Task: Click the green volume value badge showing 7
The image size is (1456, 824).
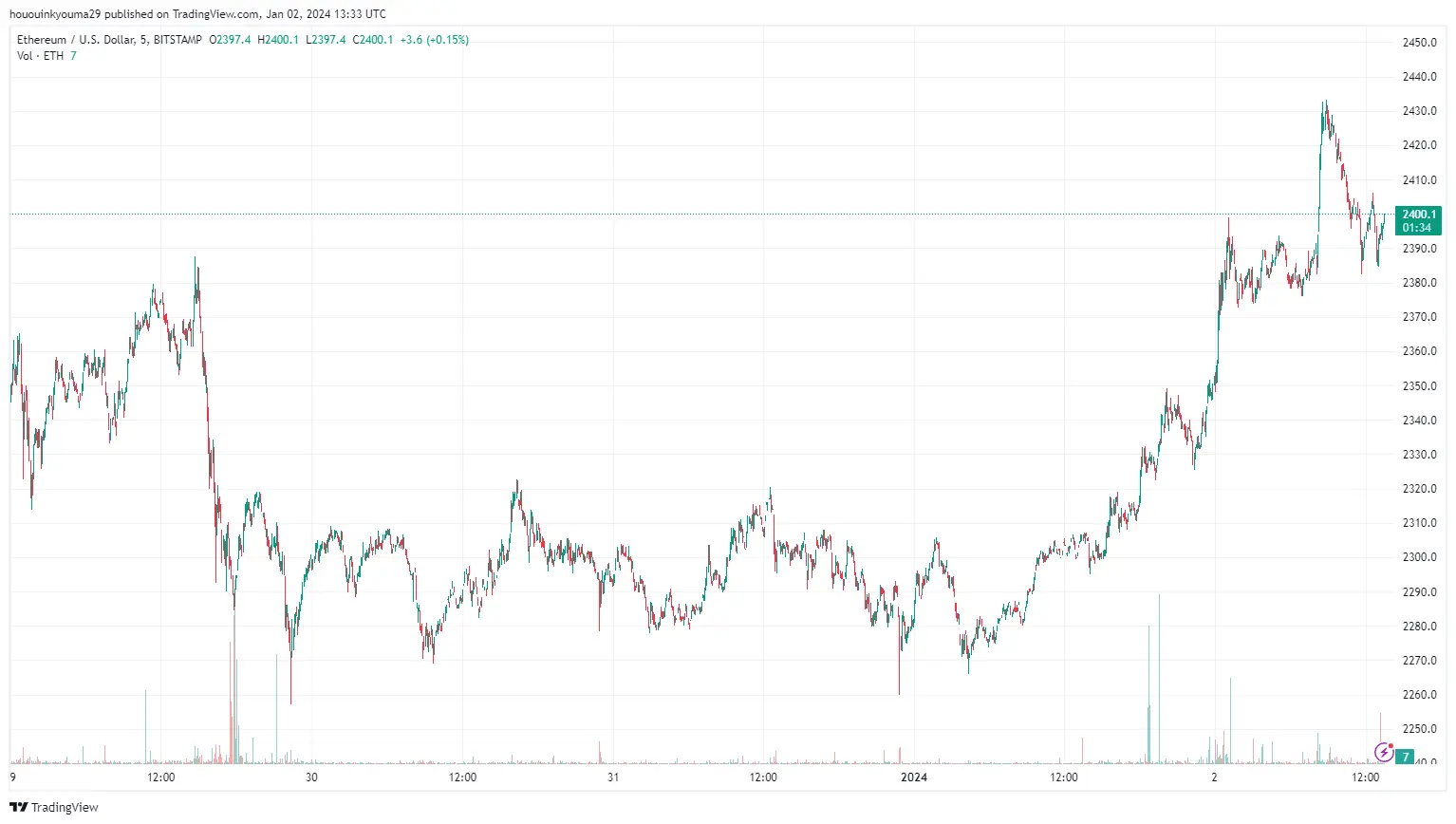Action: (x=1405, y=757)
